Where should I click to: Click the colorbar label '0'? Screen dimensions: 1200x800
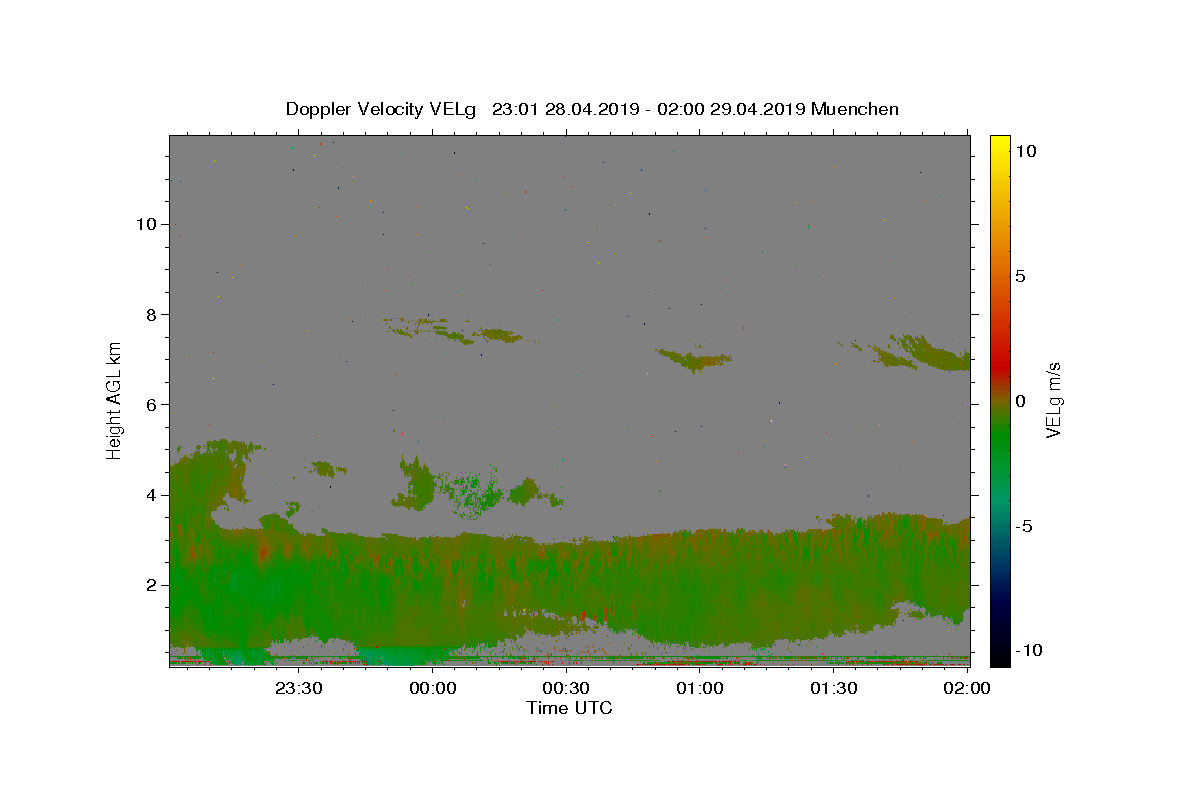pos(1020,401)
